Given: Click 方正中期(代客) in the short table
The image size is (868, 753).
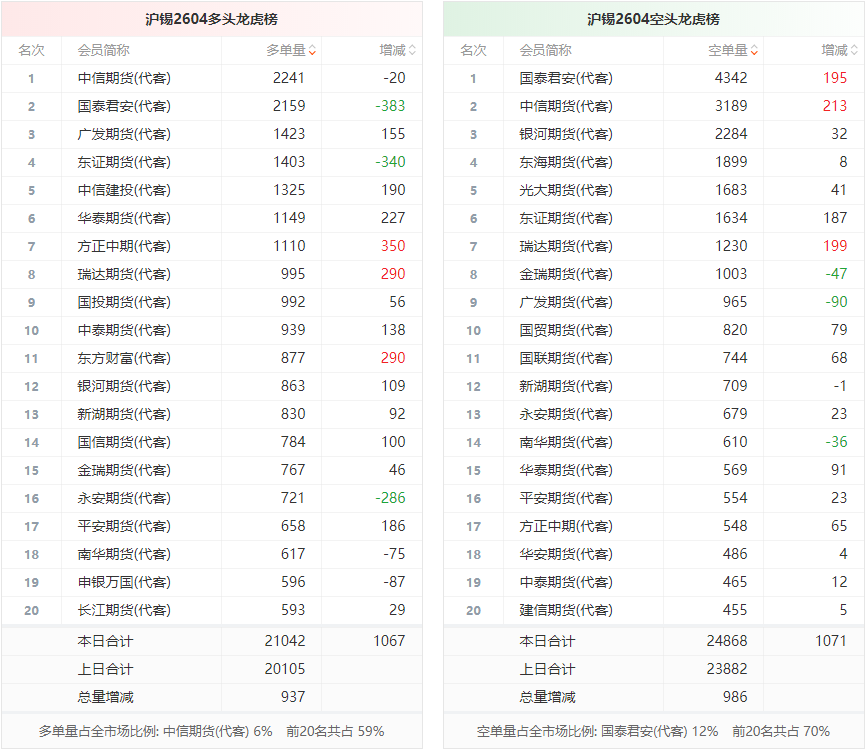Looking at the screenshot, I should pos(566,526).
